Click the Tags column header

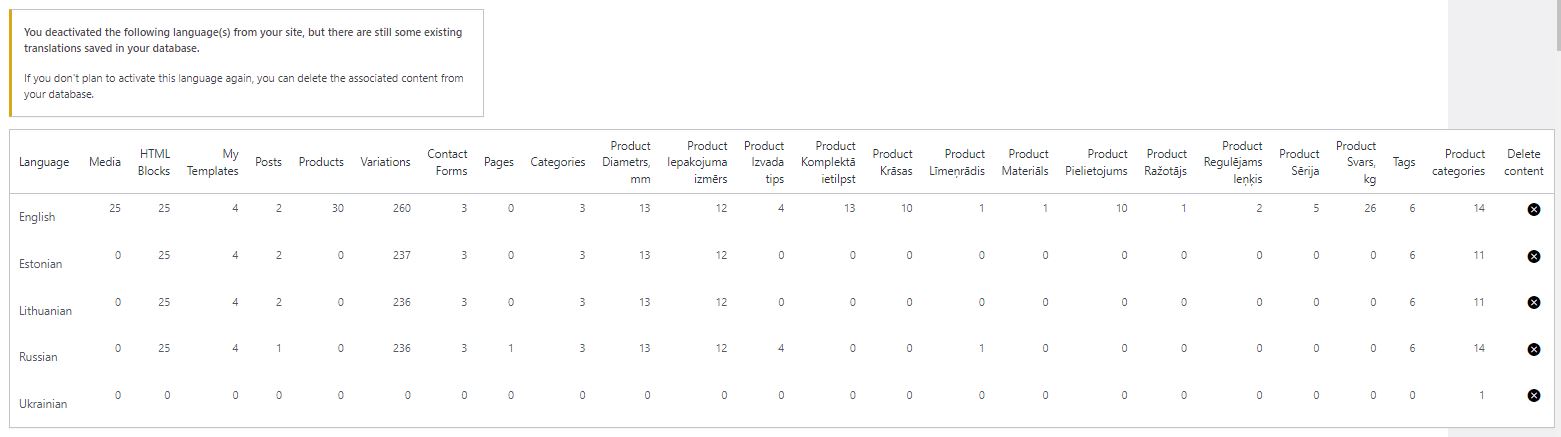click(1404, 162)
